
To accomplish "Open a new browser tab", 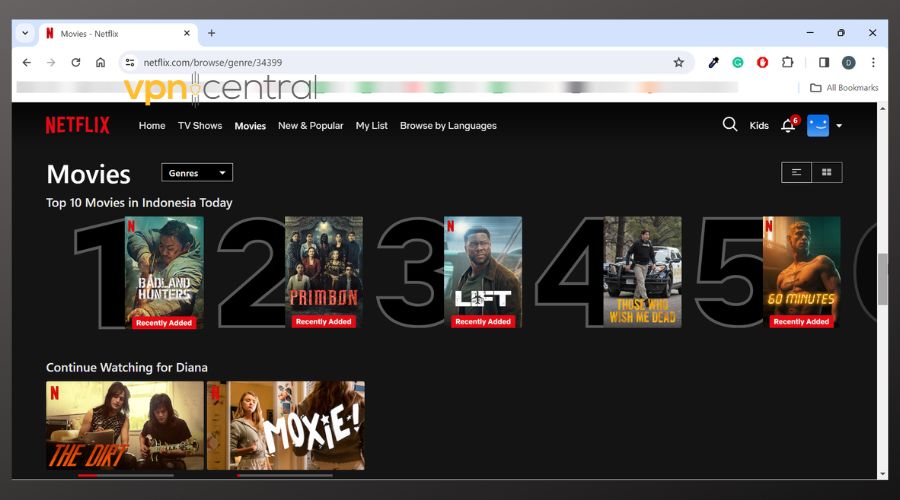I will pyautogui.click(x=211, y=33).
